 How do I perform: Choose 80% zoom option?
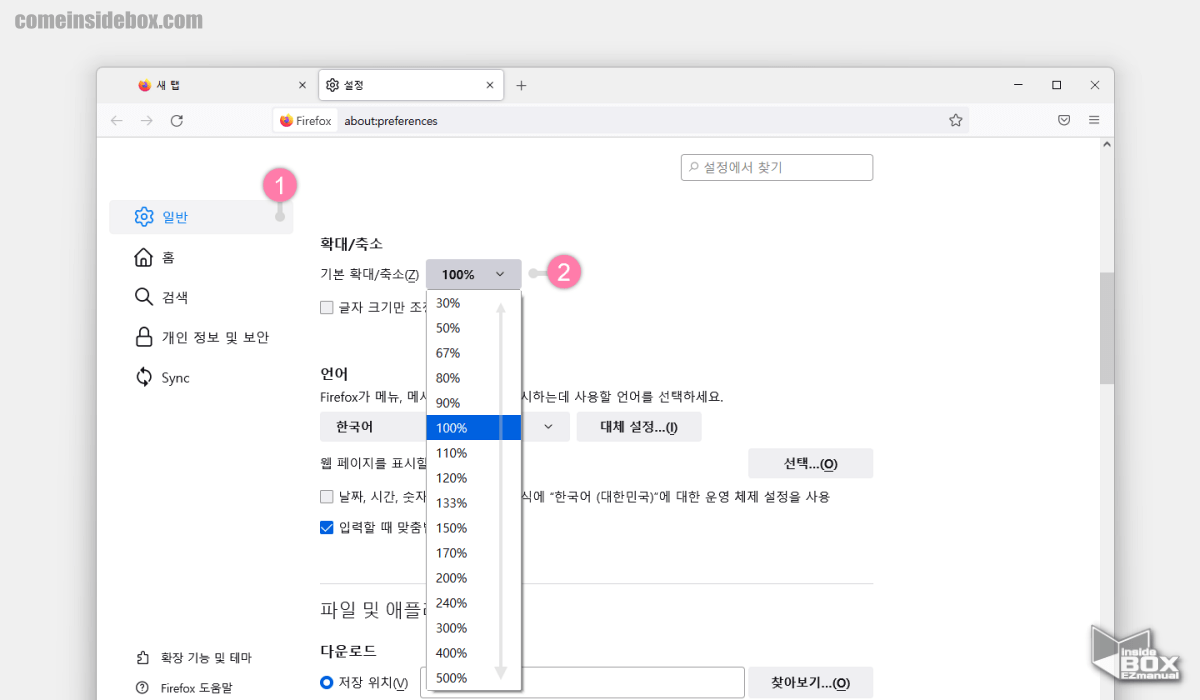473,378
